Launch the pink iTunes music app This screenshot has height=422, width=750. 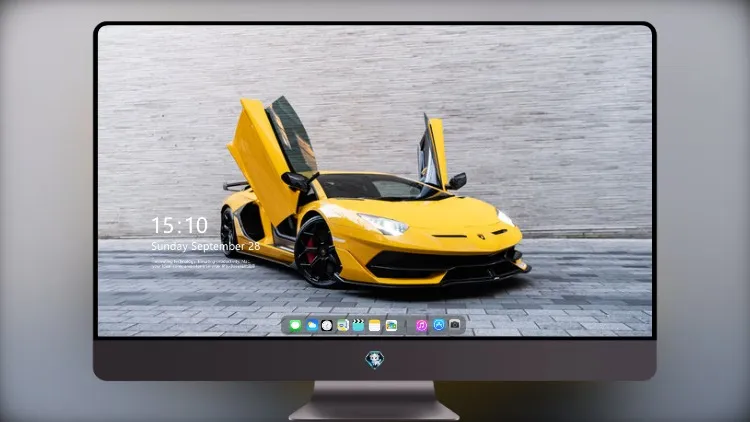tap(421, 325)
